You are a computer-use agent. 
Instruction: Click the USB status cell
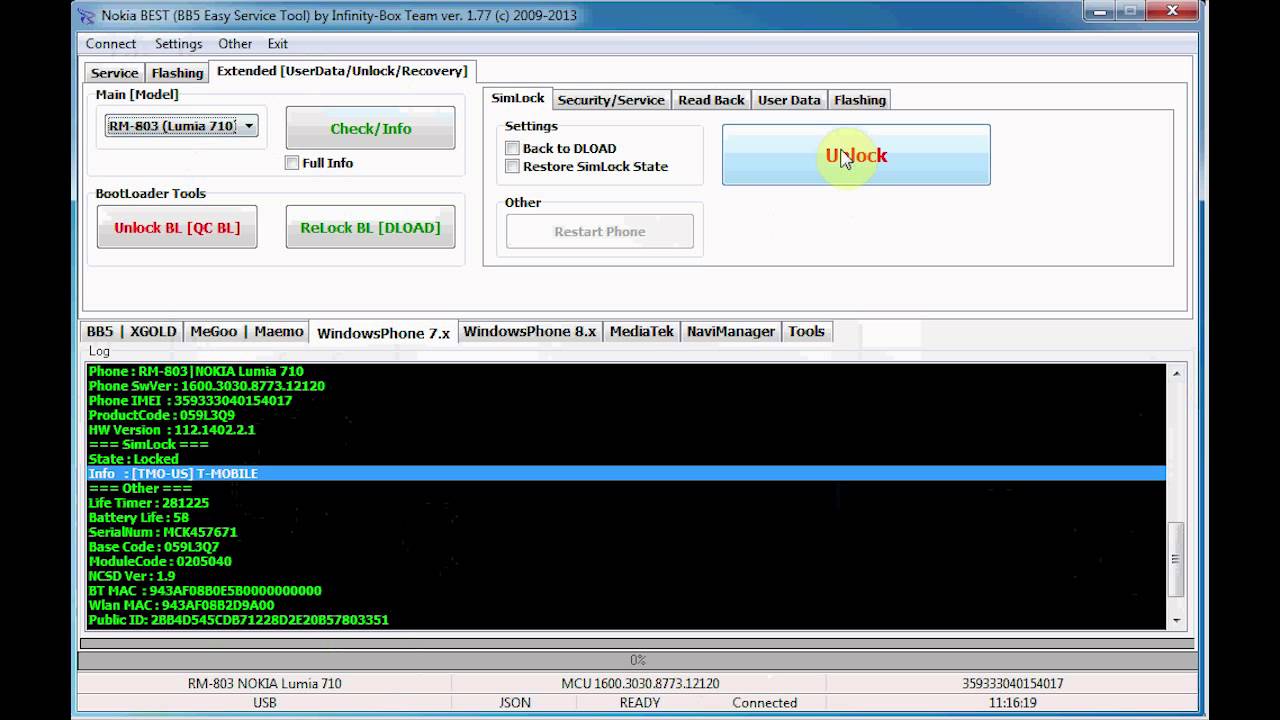coord(264,703)
